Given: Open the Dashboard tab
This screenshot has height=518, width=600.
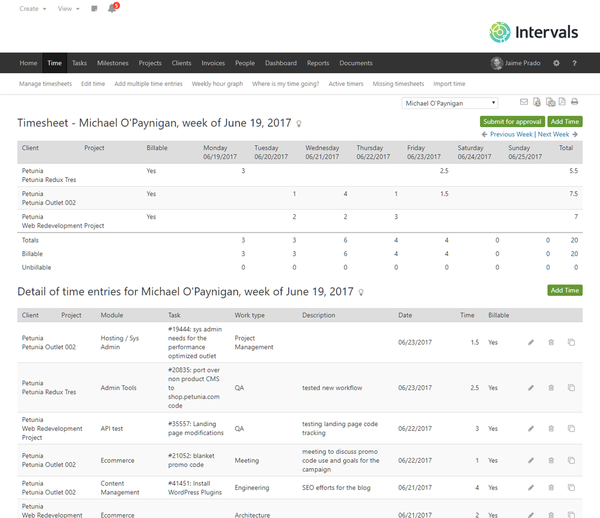Looking at the screenshot, I should pyautogui.click(x=281, y=63).
